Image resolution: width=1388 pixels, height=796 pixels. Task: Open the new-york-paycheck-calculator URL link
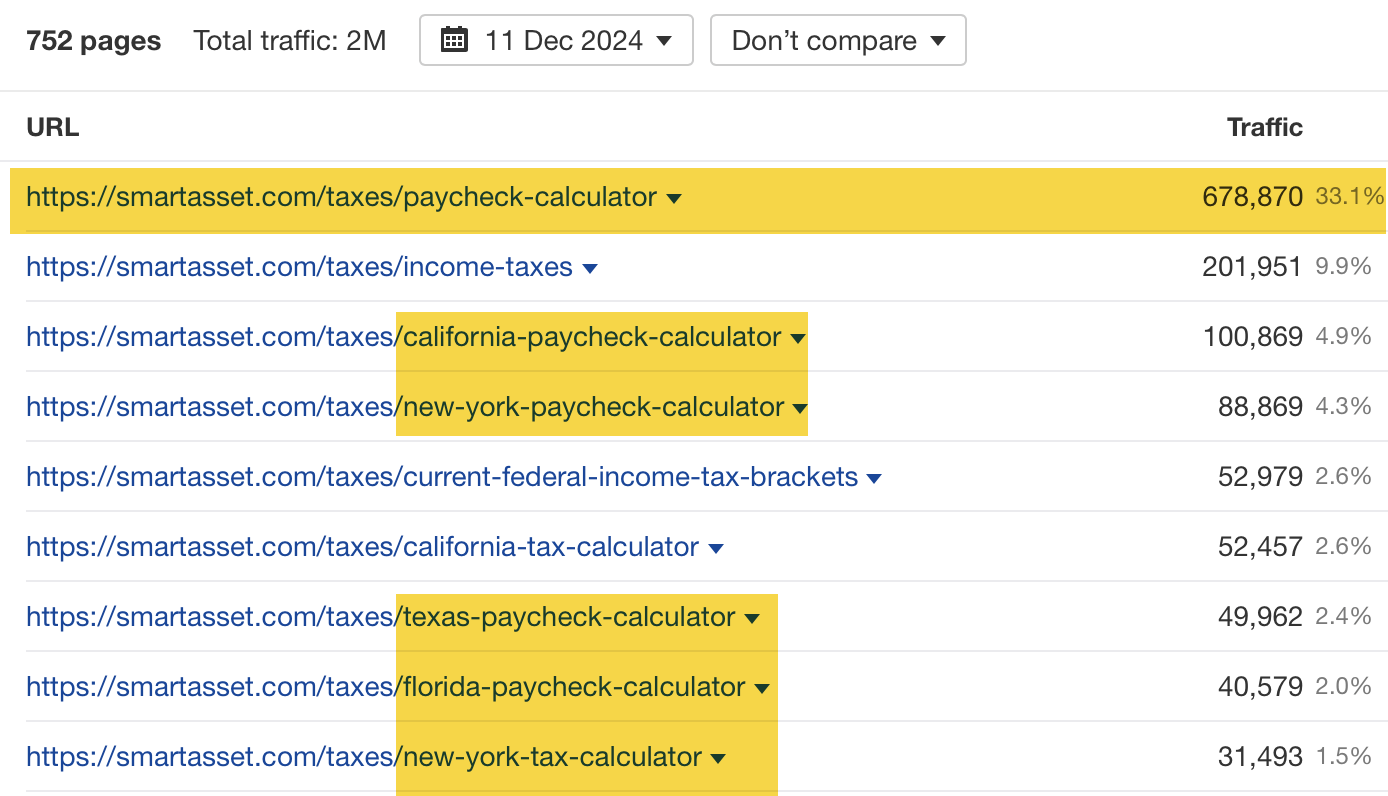tap(405, 407)
